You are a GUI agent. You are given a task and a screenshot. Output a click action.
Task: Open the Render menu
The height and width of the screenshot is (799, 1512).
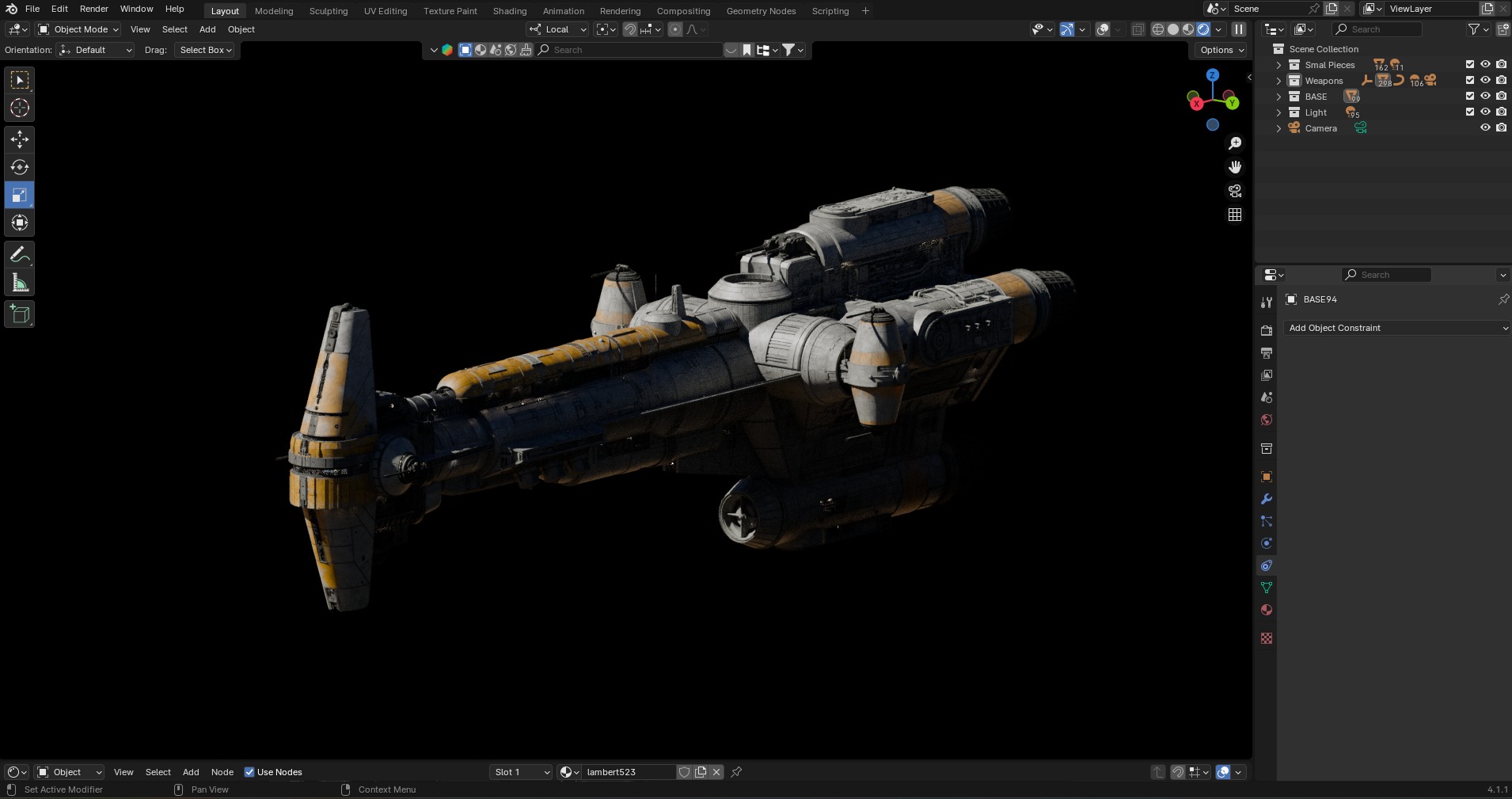(94, 9)
